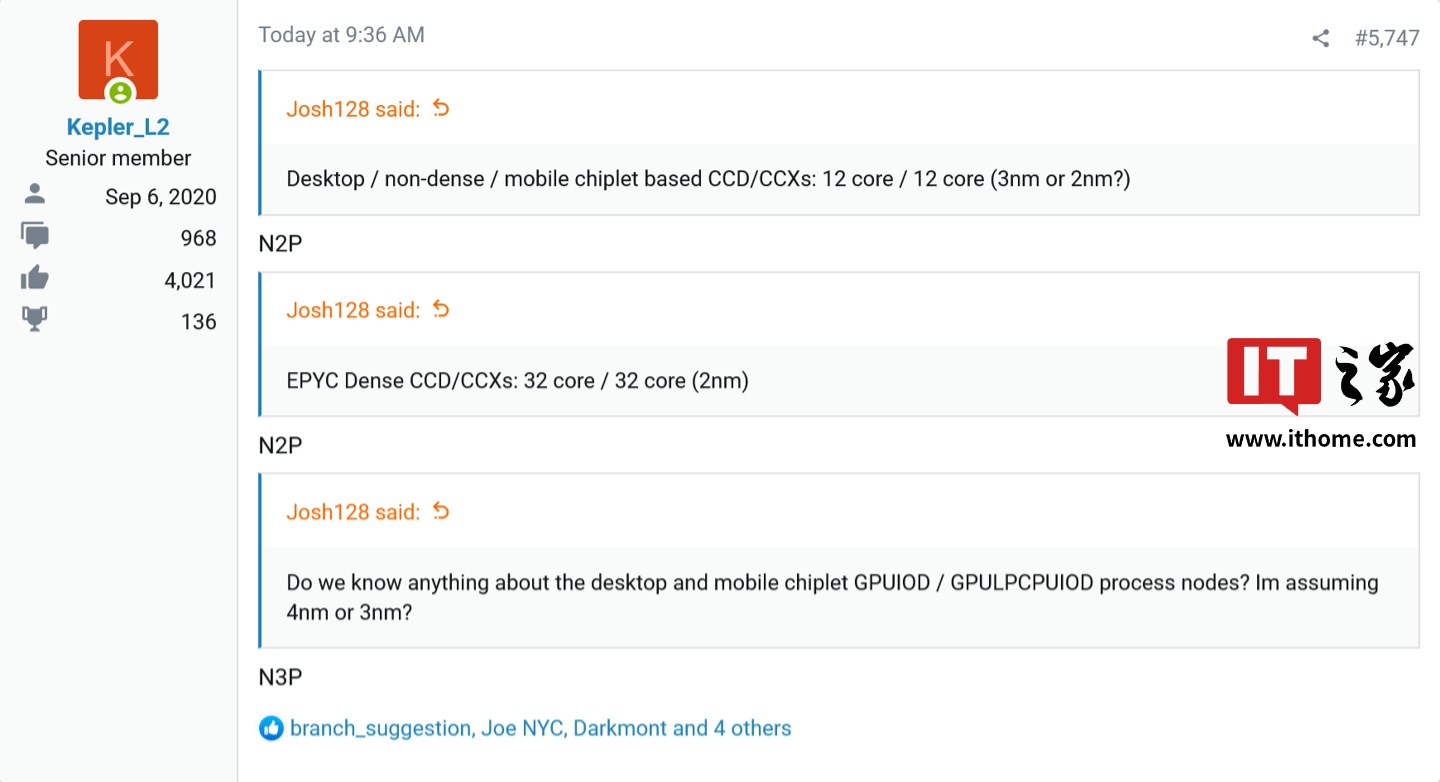Screen dimensions: 1440x782
Task: Click the messages count speech bubble icon
Action: pos(34,237)
